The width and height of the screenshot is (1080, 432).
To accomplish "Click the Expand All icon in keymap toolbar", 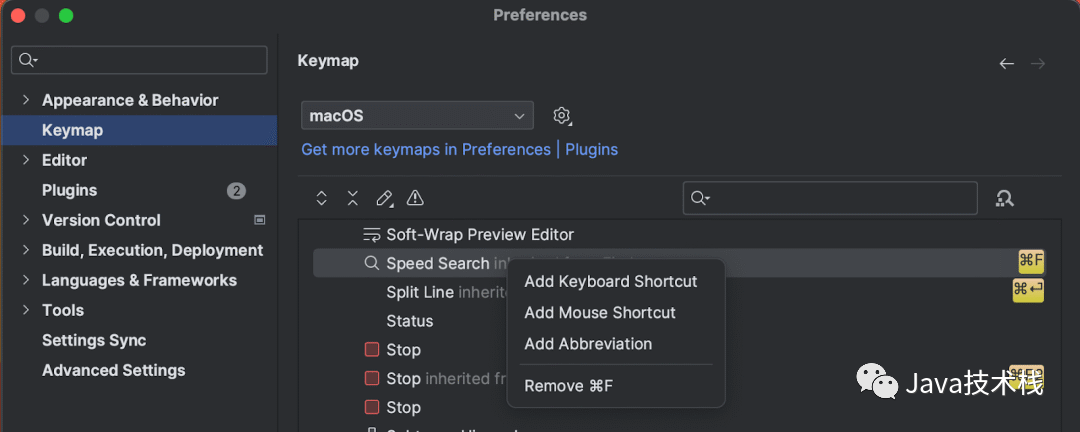I will click(x=321, y=198).
